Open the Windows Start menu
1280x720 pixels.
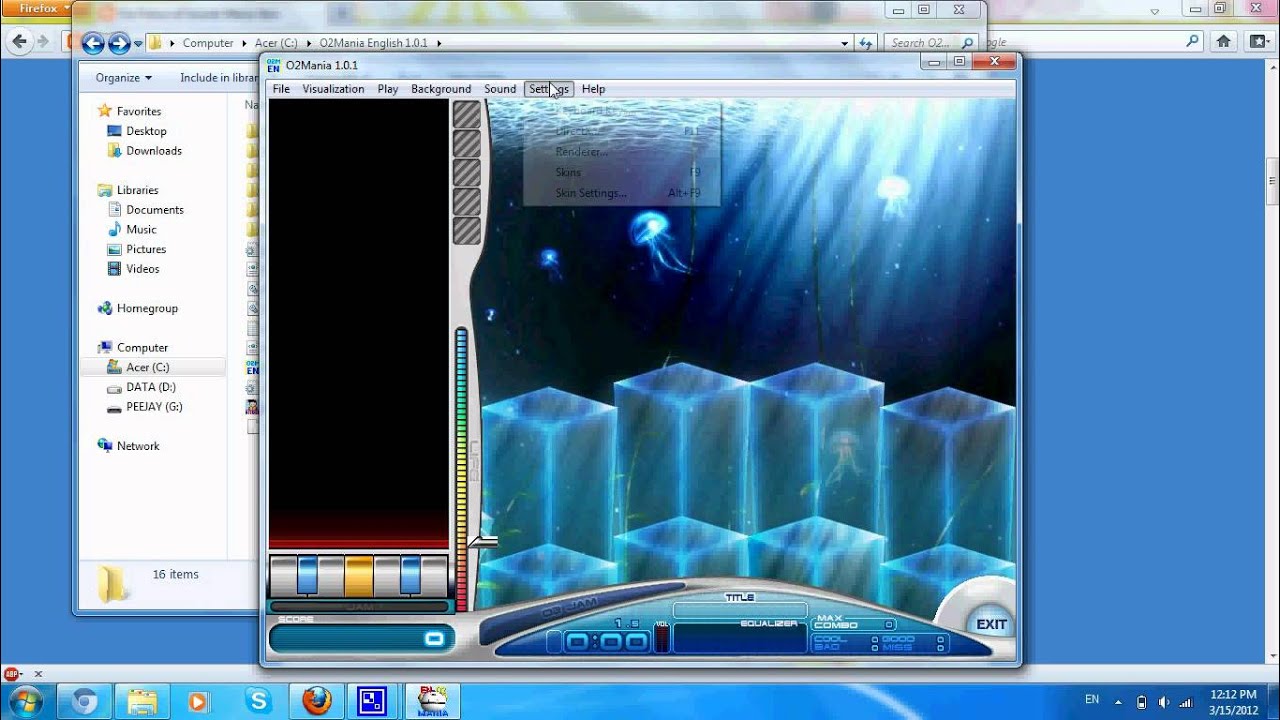(25, 700)
